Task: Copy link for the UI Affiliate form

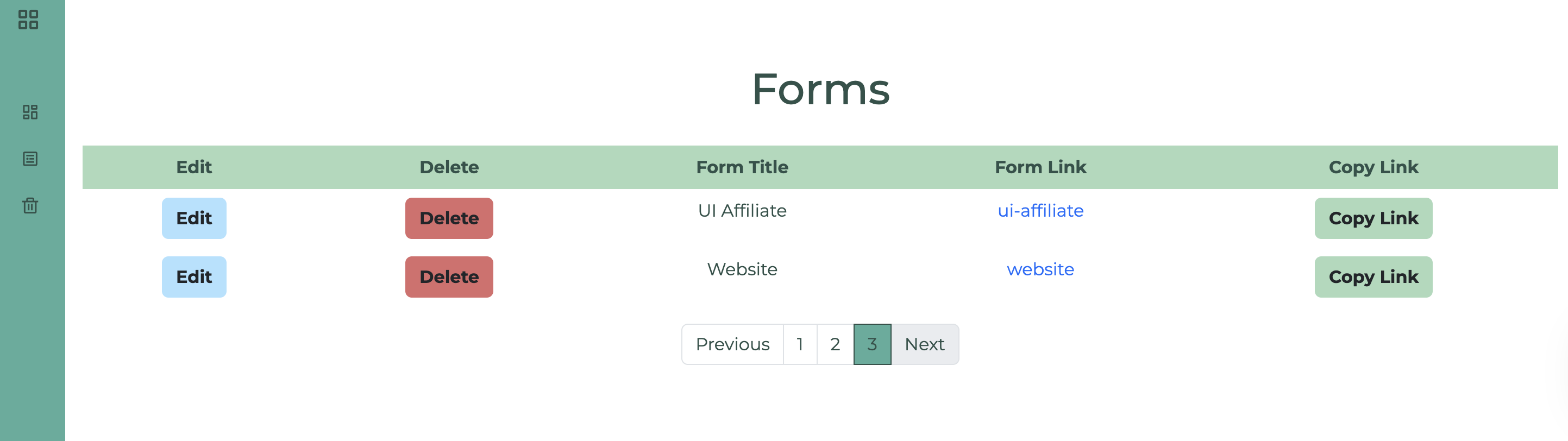Action: 1372,218
